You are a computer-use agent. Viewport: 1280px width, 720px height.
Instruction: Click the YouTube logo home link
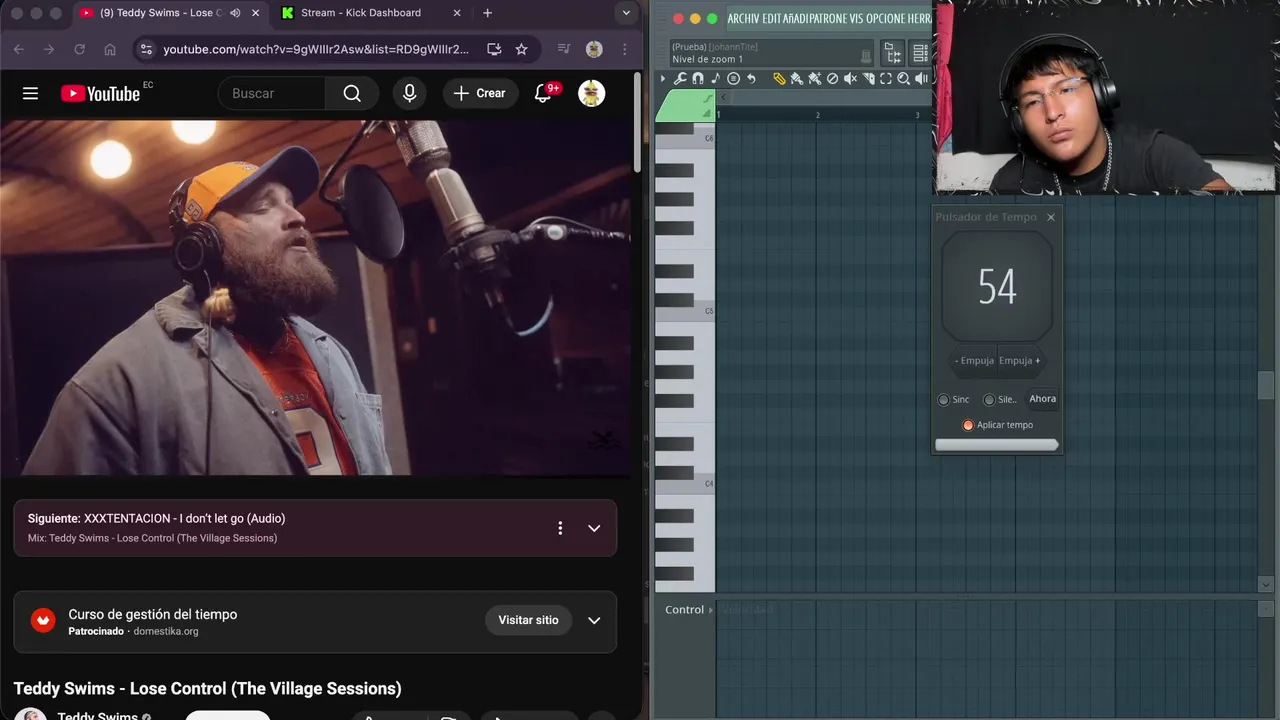coord(100,93)
